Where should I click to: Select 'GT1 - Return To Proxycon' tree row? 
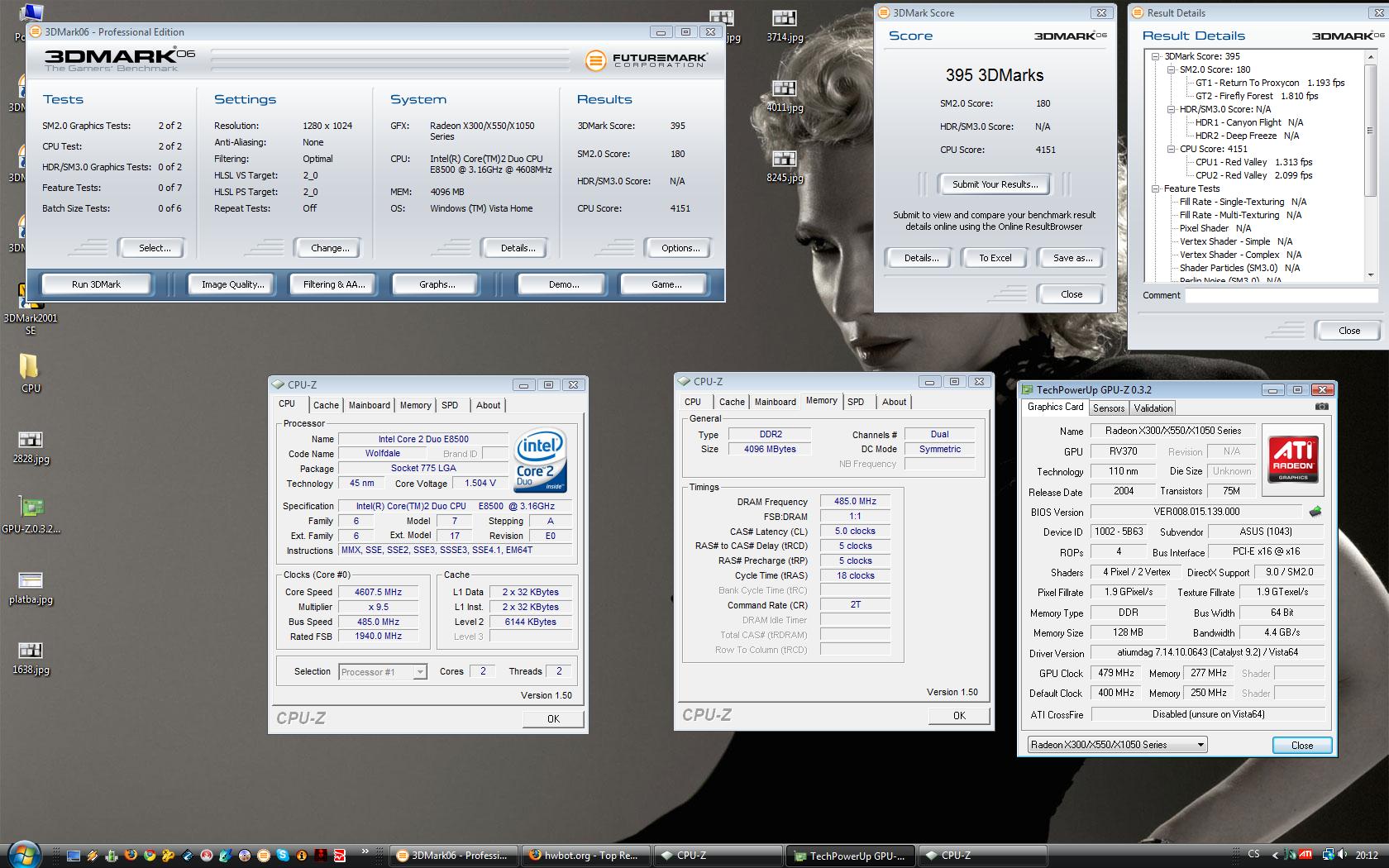coord(1270,83)
